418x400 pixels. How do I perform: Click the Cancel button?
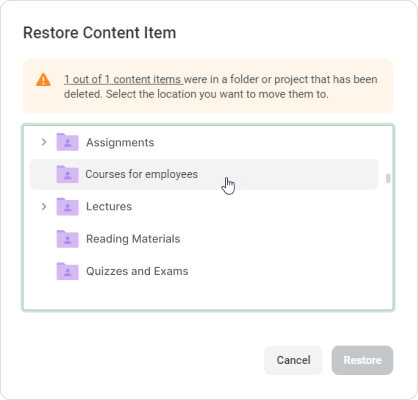point(293,360)
